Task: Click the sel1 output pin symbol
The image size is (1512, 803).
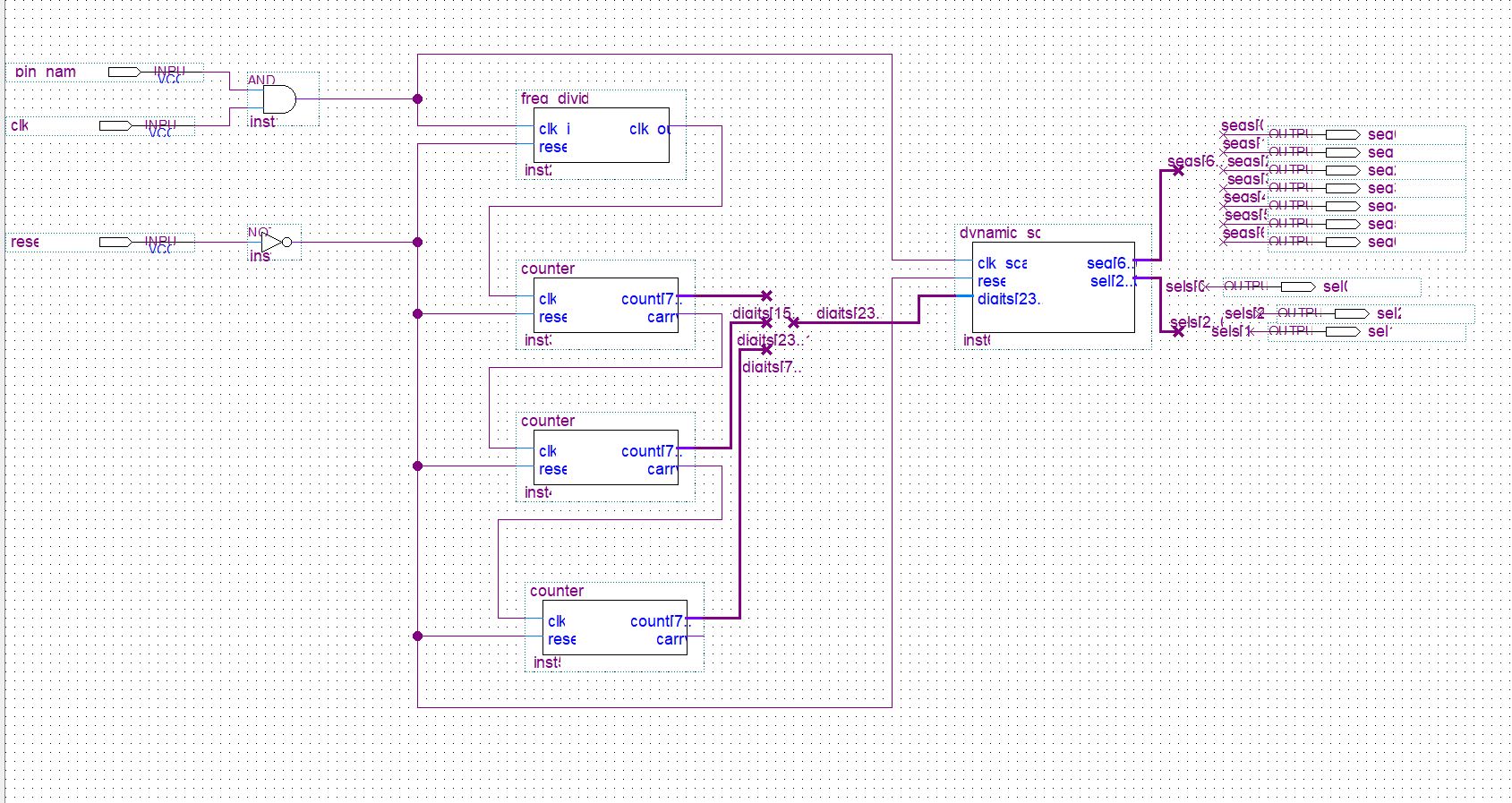Action: coord(1343,331)
